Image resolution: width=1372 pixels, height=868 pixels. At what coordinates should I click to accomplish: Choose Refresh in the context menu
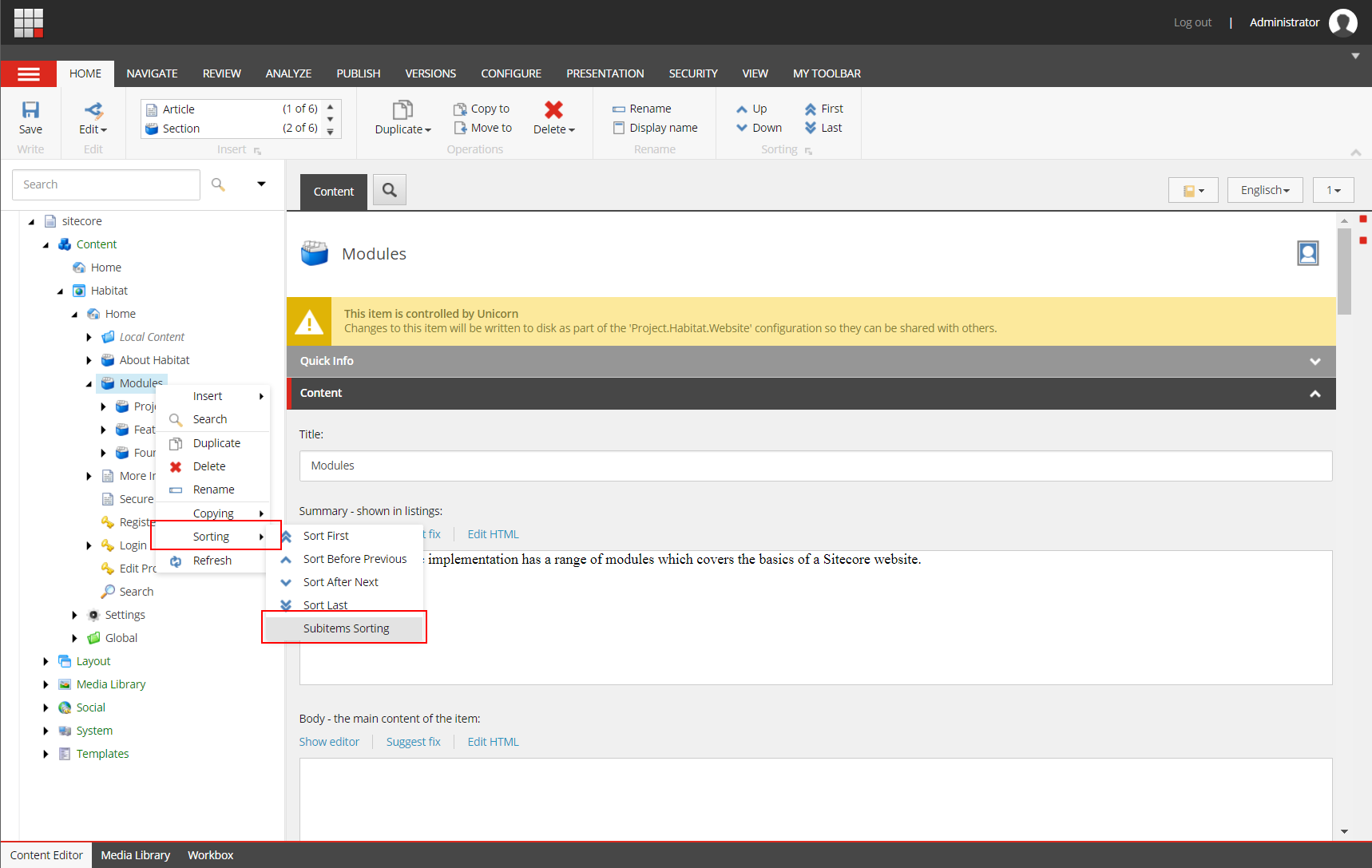coord(212,561)
